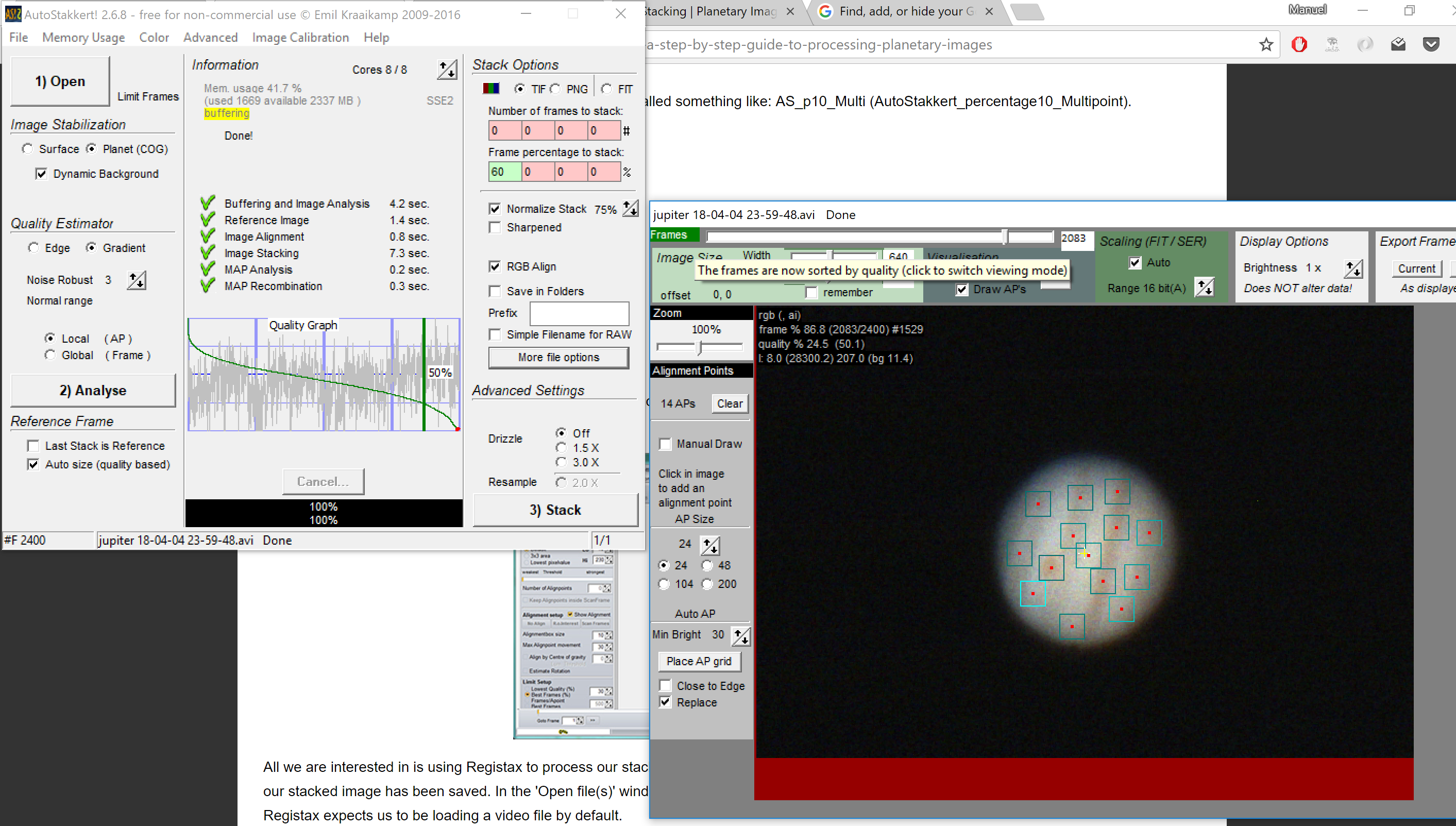Adjust Noise Robust value stepper

[136, 280]
